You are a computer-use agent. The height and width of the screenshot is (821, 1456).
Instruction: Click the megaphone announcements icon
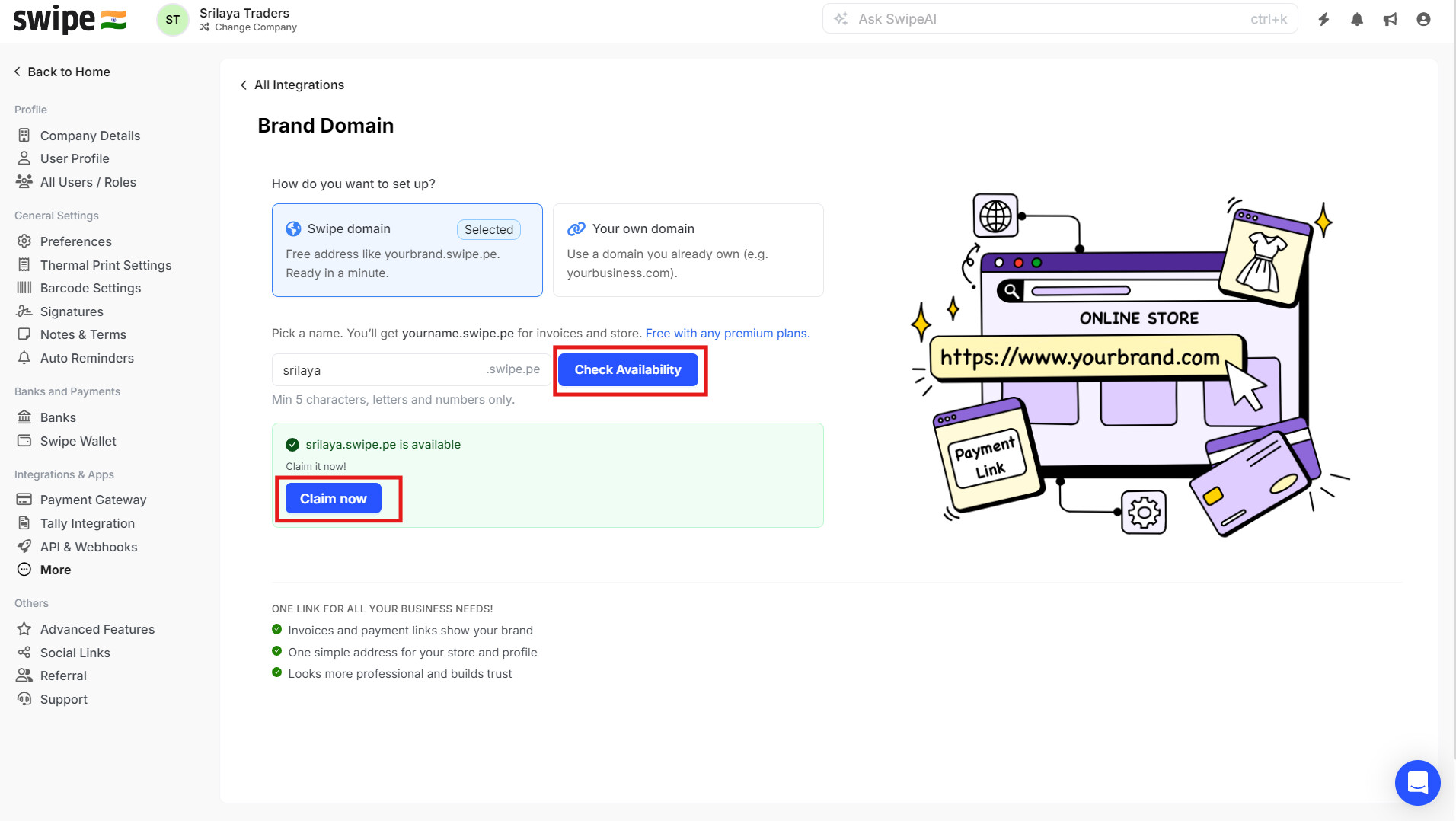point(1391,19)
